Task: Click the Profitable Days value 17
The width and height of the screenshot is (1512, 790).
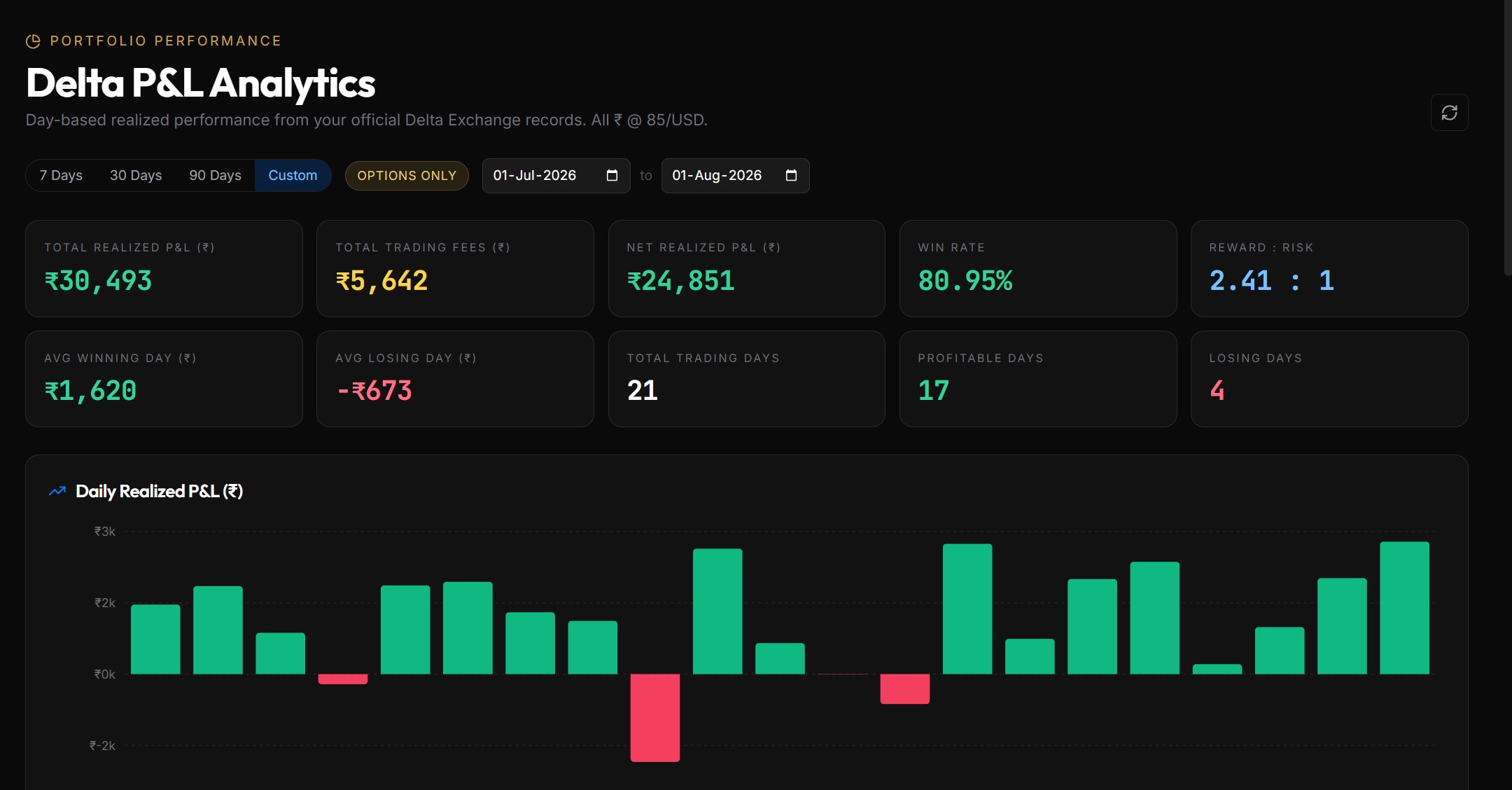Action: pos(933,391)
